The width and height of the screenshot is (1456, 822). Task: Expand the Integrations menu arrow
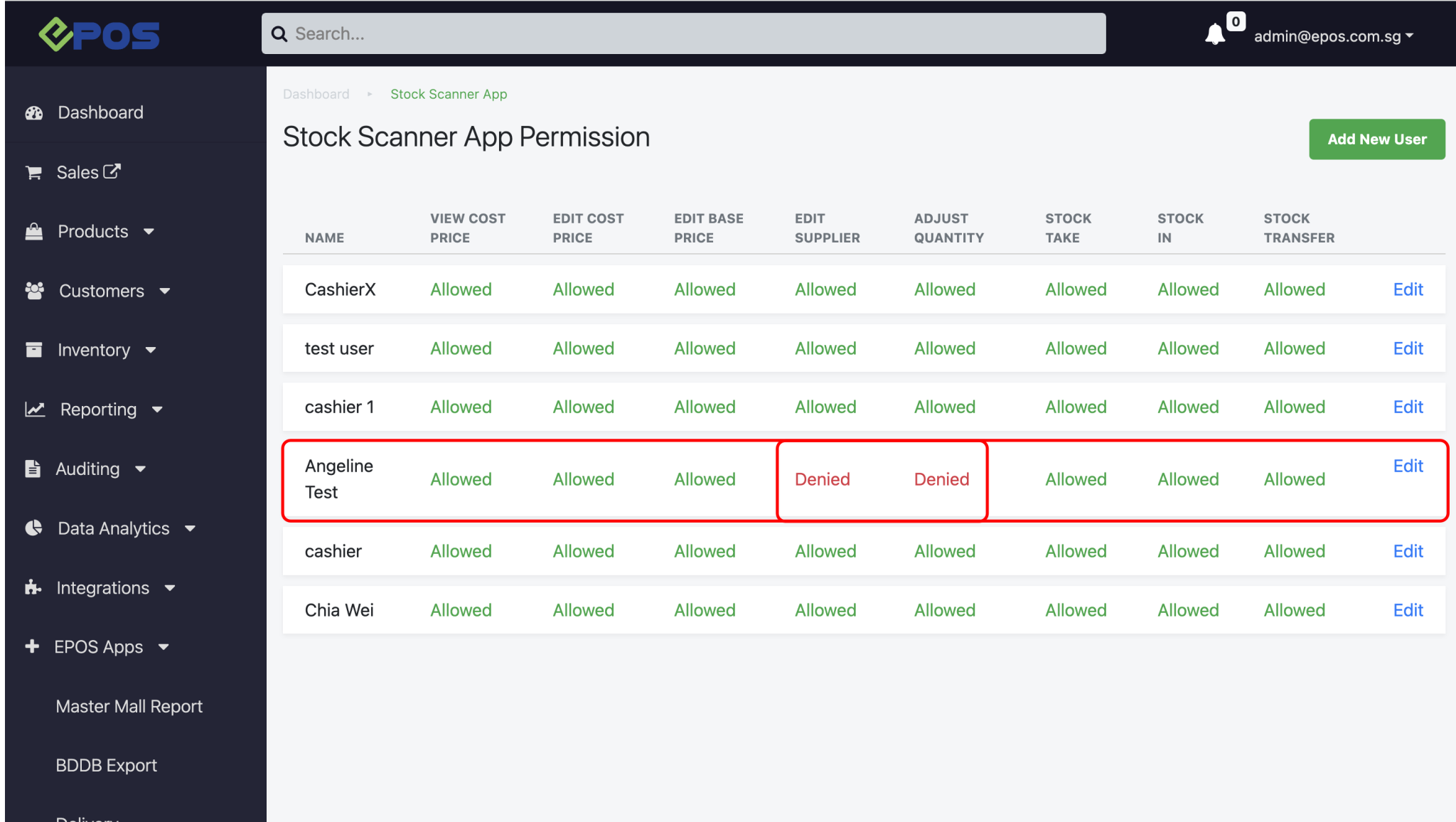pos(170,588)
